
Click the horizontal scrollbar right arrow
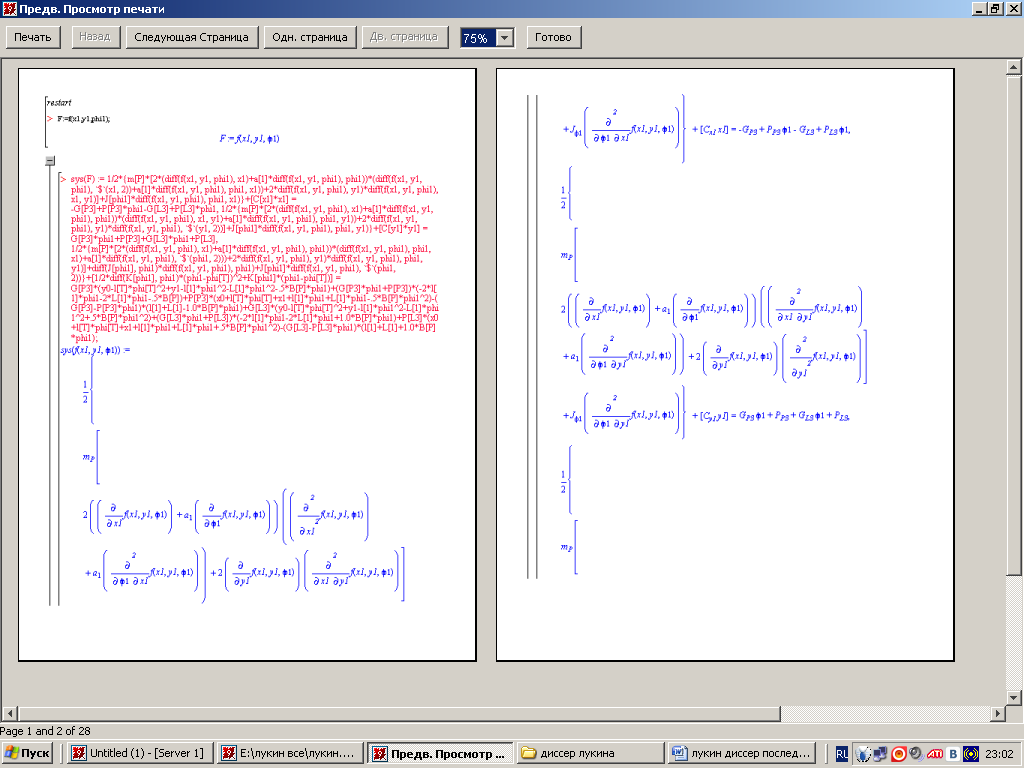999,713
